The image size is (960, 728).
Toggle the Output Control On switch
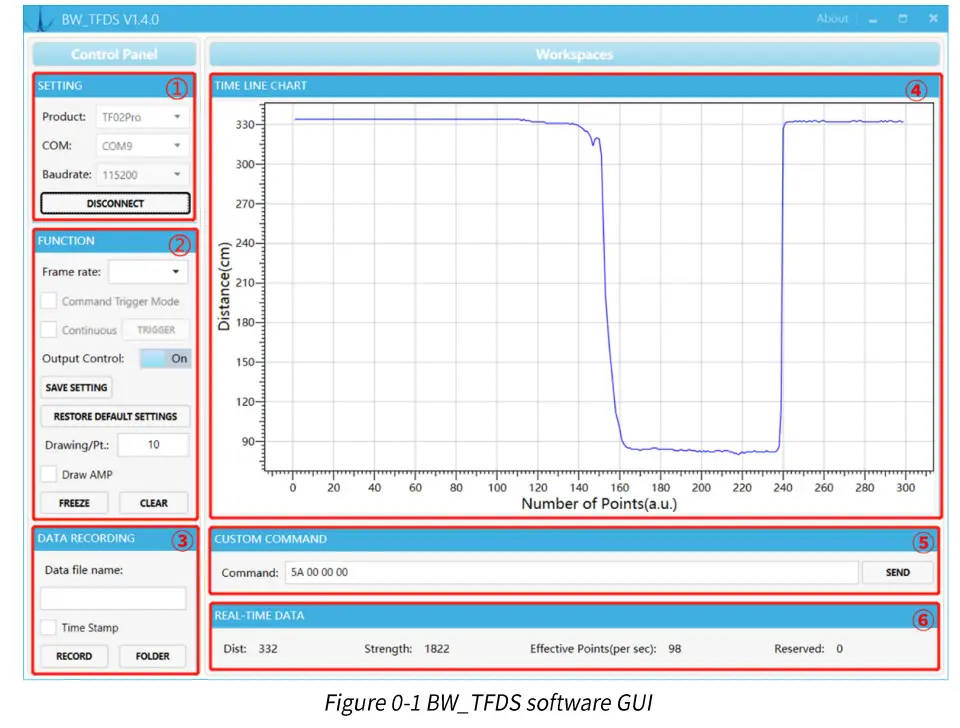(165, 358)
